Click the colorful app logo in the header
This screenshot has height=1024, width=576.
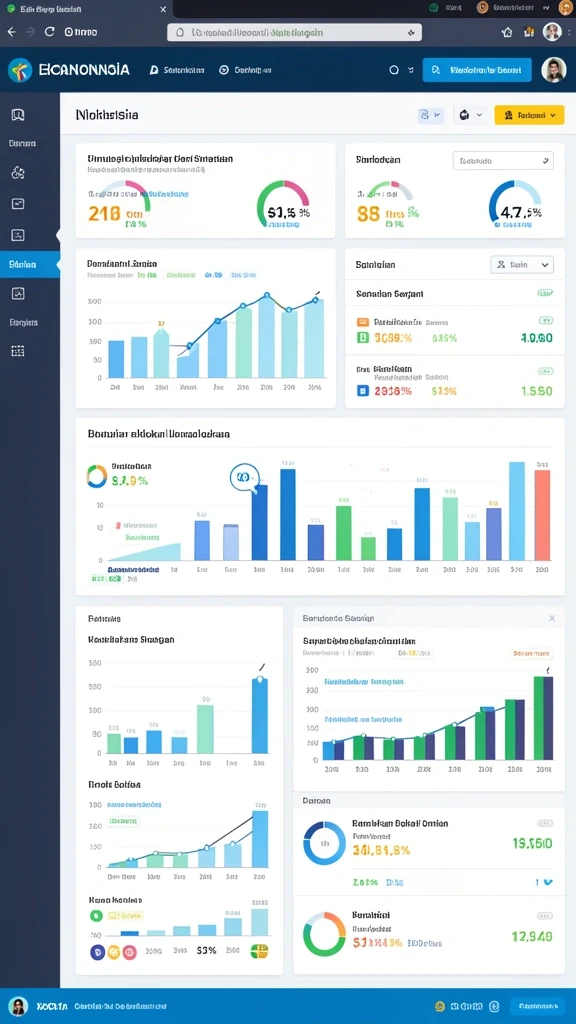click(x=20, y=70)
